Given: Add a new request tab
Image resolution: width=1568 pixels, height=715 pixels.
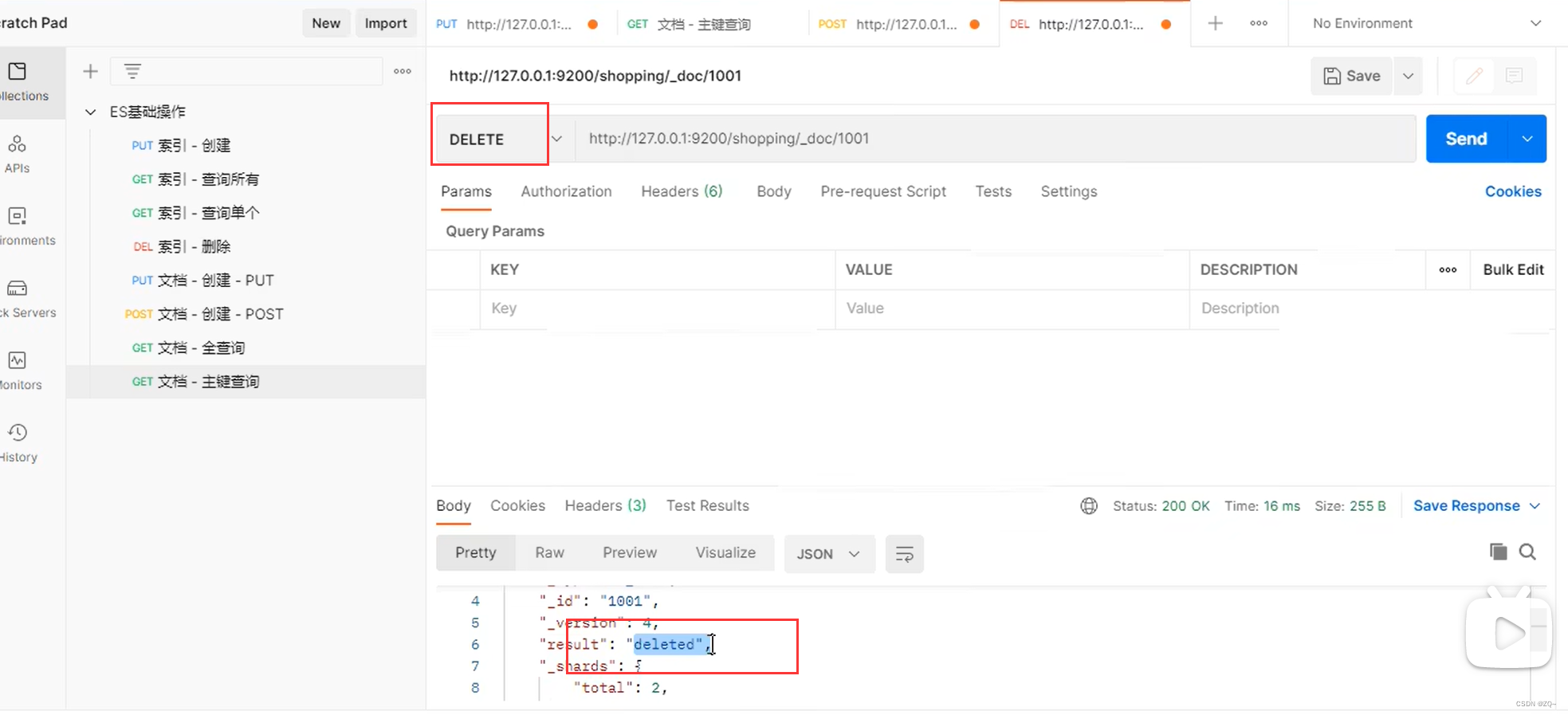Looking at the screenshot, I should pos(1215,24).
